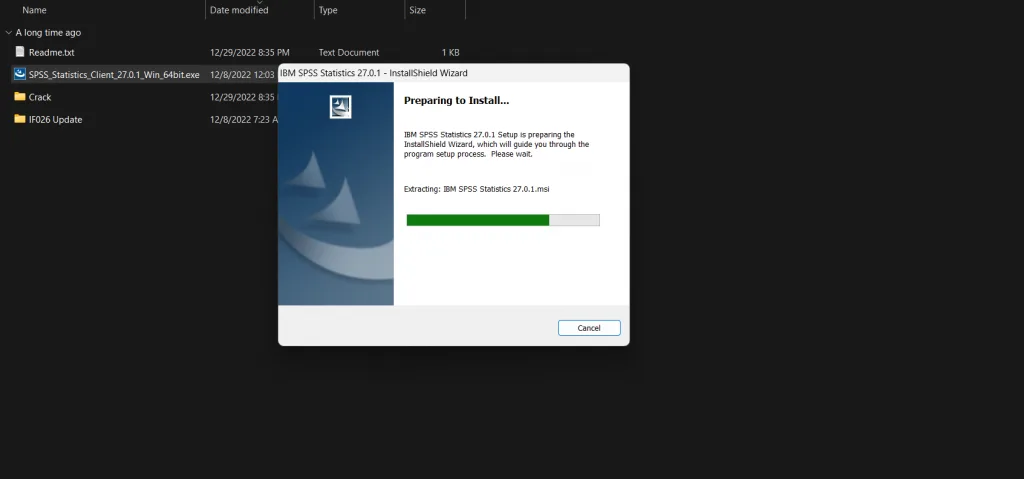Screen dimensions: 1024x479
Task: Click the IF026 Update date modified cell
Action: click(x=244, y=119)
